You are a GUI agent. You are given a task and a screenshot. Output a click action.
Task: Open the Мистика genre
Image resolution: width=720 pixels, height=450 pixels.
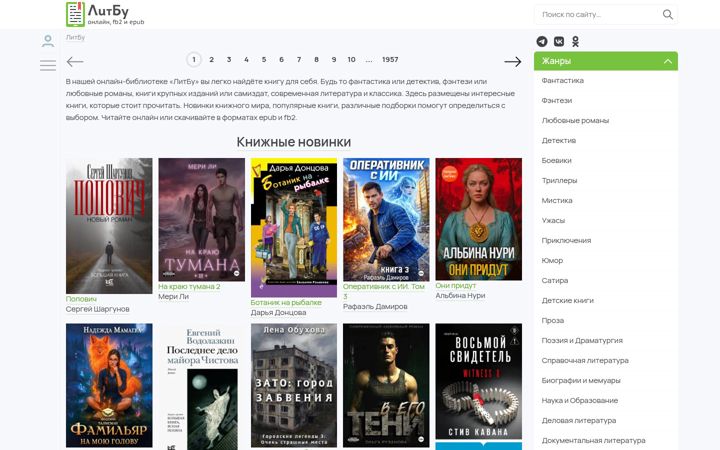pyautogui.click(x=557, y=200)
